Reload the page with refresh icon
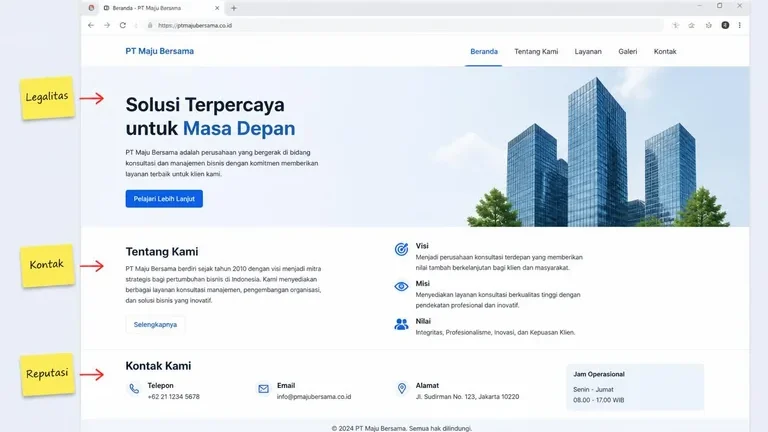This screenshot has height=432, width=768. pos(122,25)
